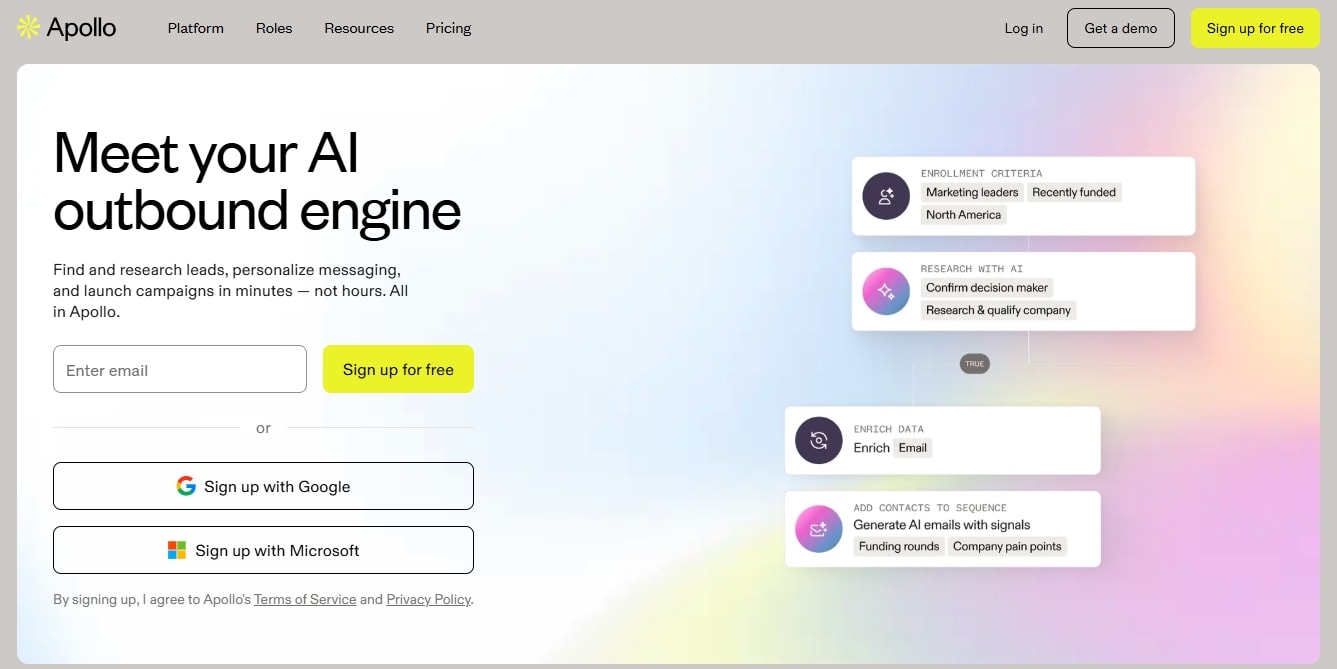The width and height of the screenshot is (1337, 669).
Task: Open the Roles dropdown
Action: coord(274,28)
